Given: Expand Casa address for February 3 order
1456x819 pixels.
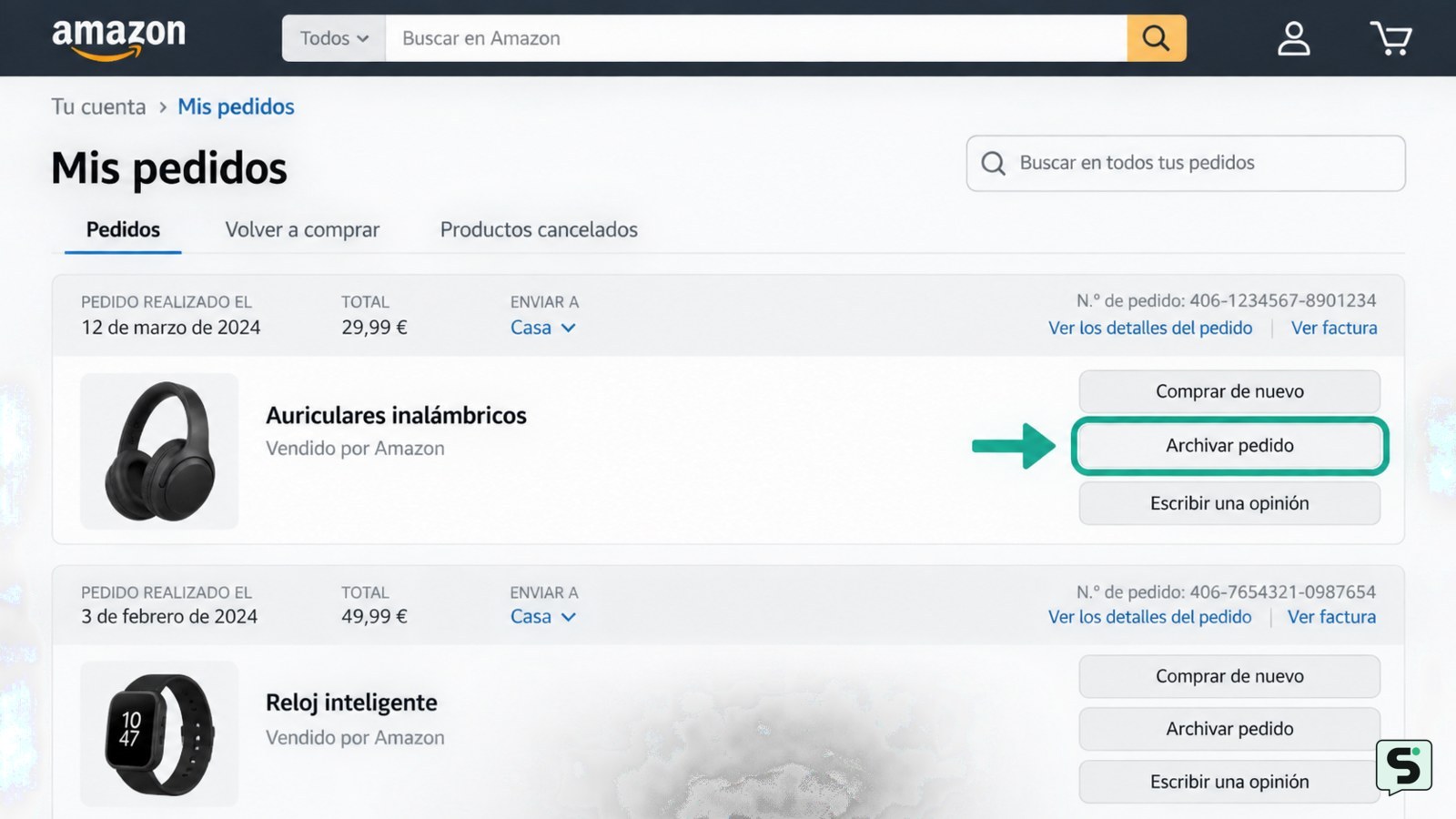Looking at the screenshot, I should pos(542,616).
